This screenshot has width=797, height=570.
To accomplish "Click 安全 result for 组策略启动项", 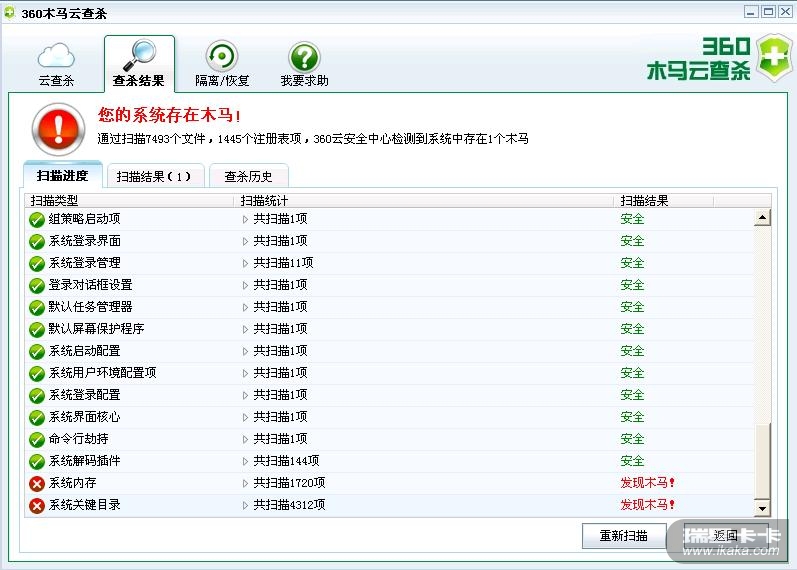I will click(632, 219).
